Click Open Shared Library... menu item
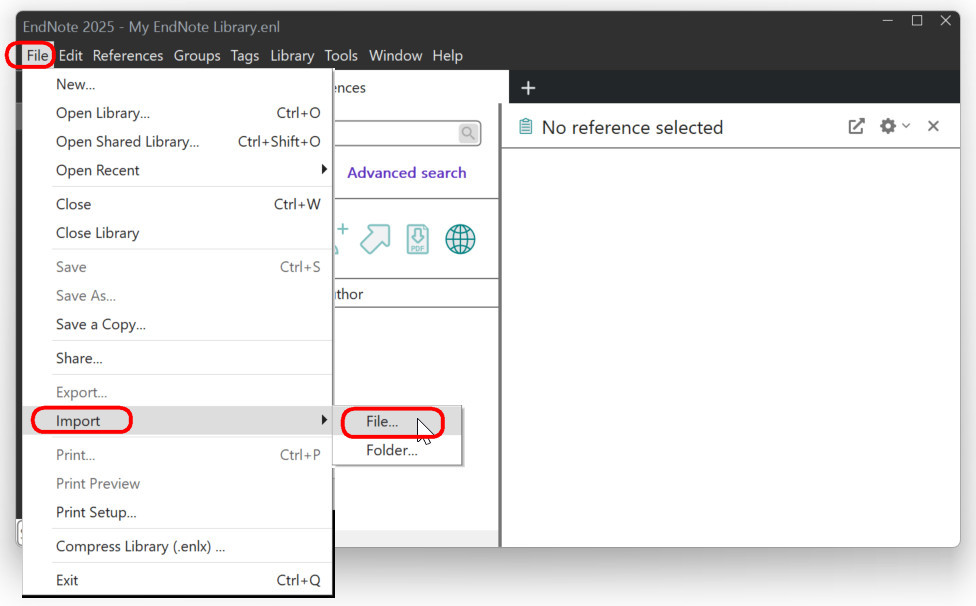Viewport: 976px width, 606px height. 127,142
